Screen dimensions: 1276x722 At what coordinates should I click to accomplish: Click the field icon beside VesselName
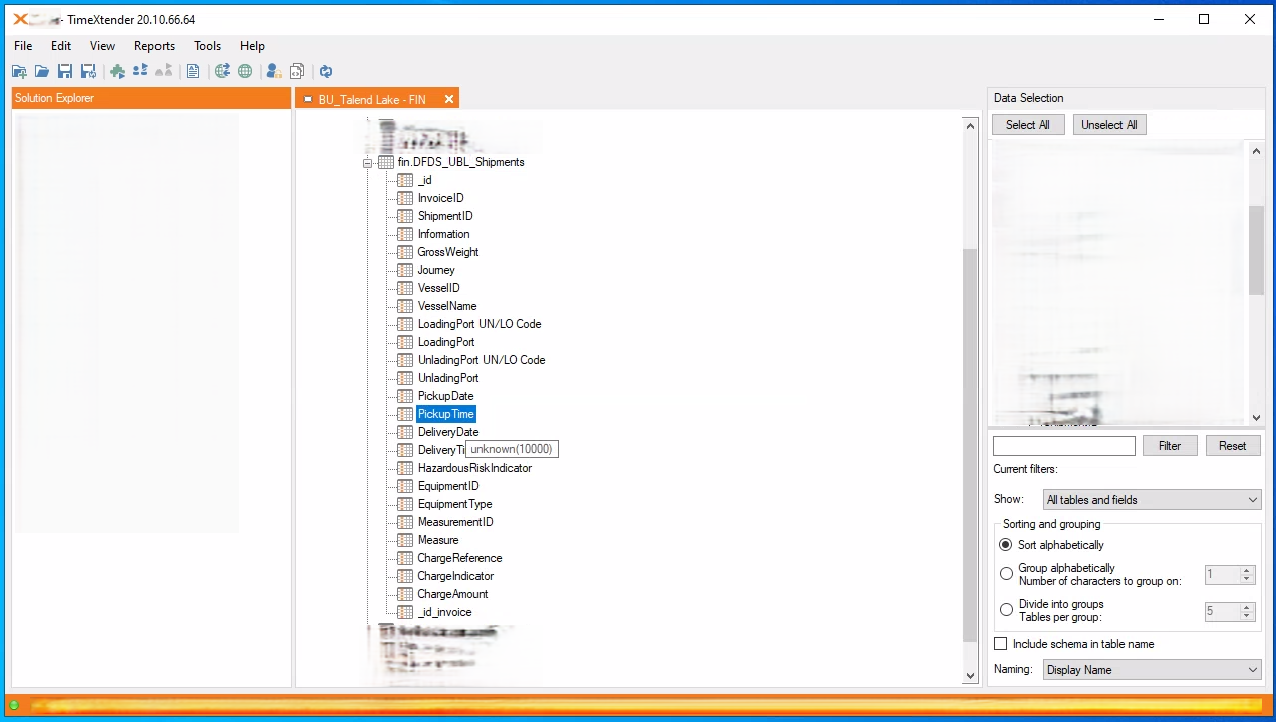405,306
